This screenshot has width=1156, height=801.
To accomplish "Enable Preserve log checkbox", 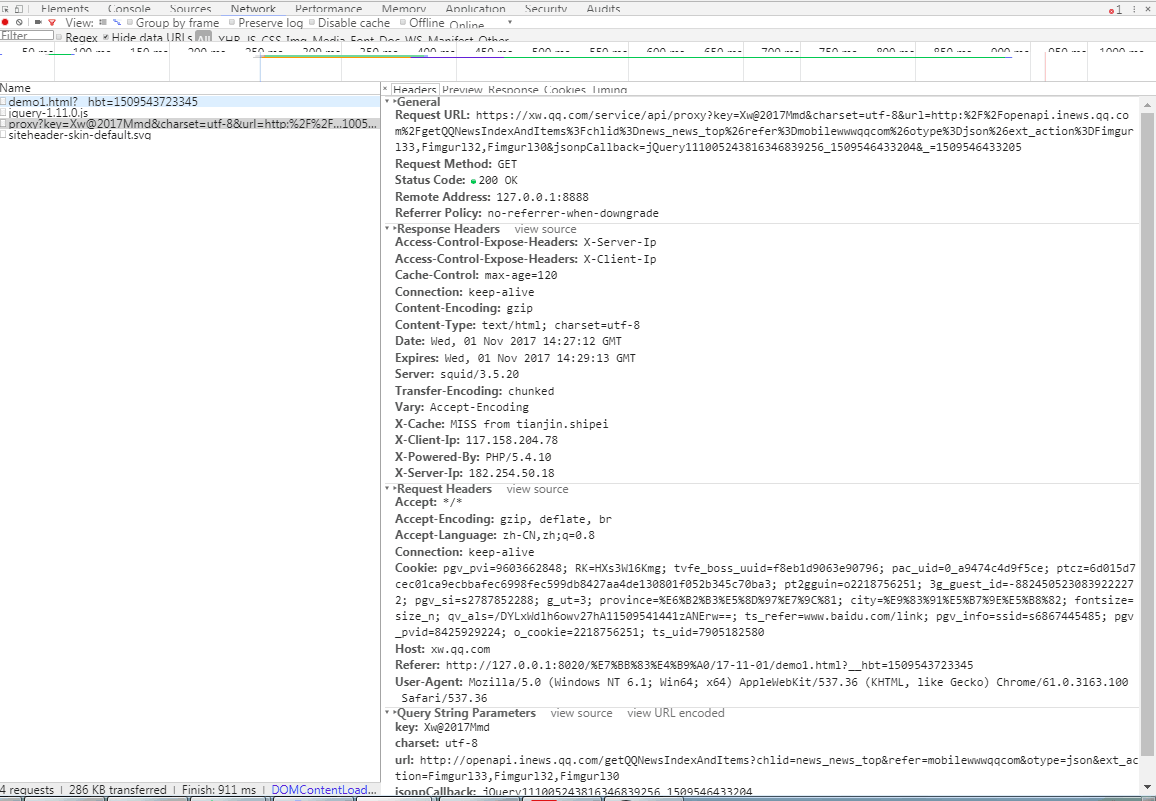I will tap(231, 22).
